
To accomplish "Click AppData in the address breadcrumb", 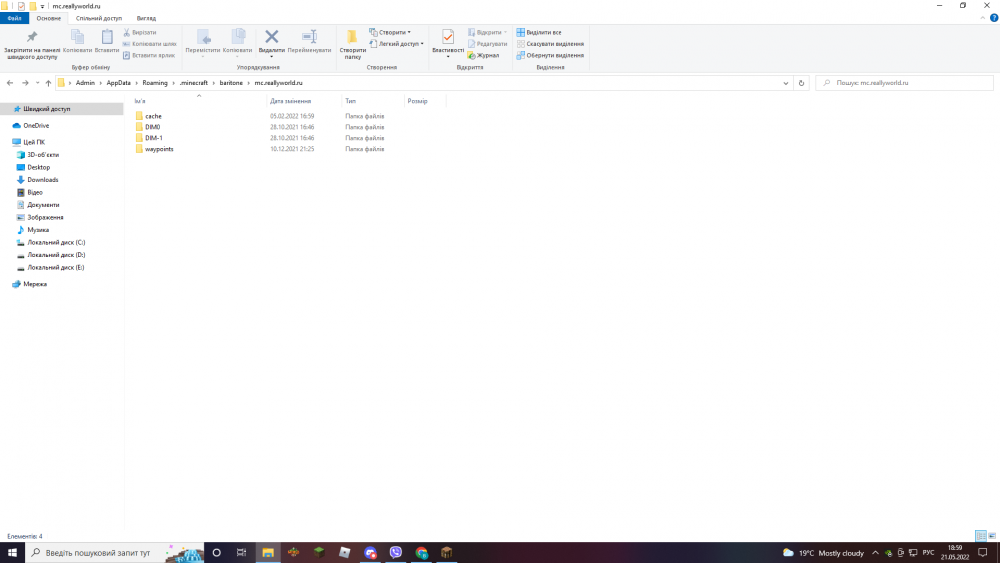I will click(119, 83).
